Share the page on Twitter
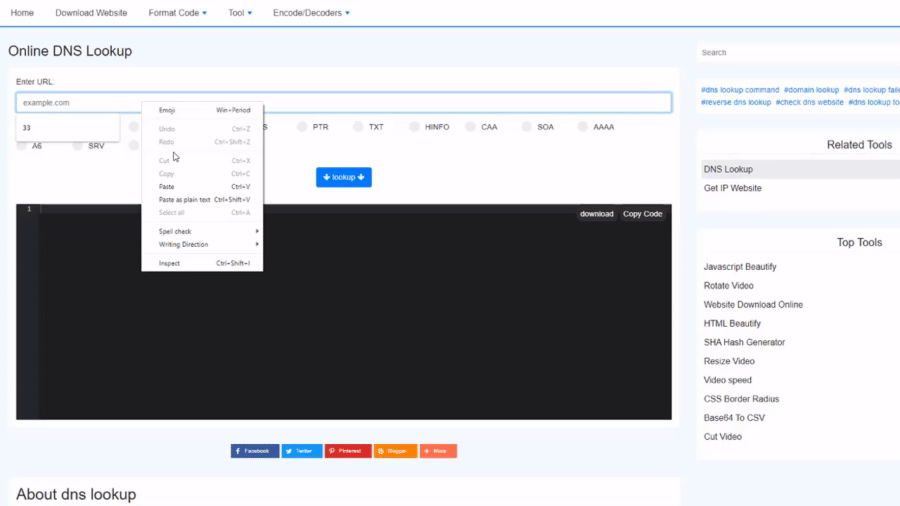 coord(301,451)
